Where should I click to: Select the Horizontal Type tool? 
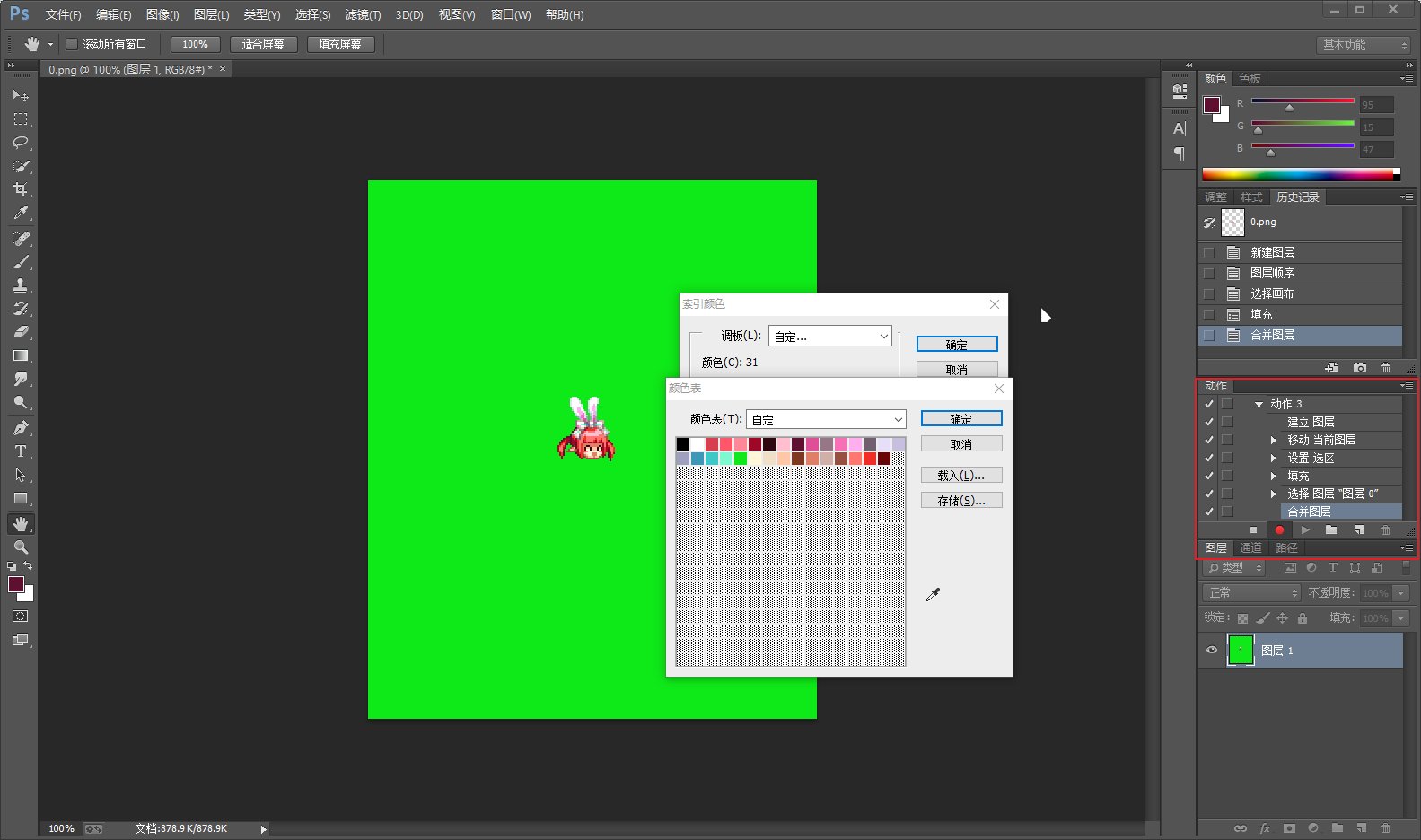point(21,451)
